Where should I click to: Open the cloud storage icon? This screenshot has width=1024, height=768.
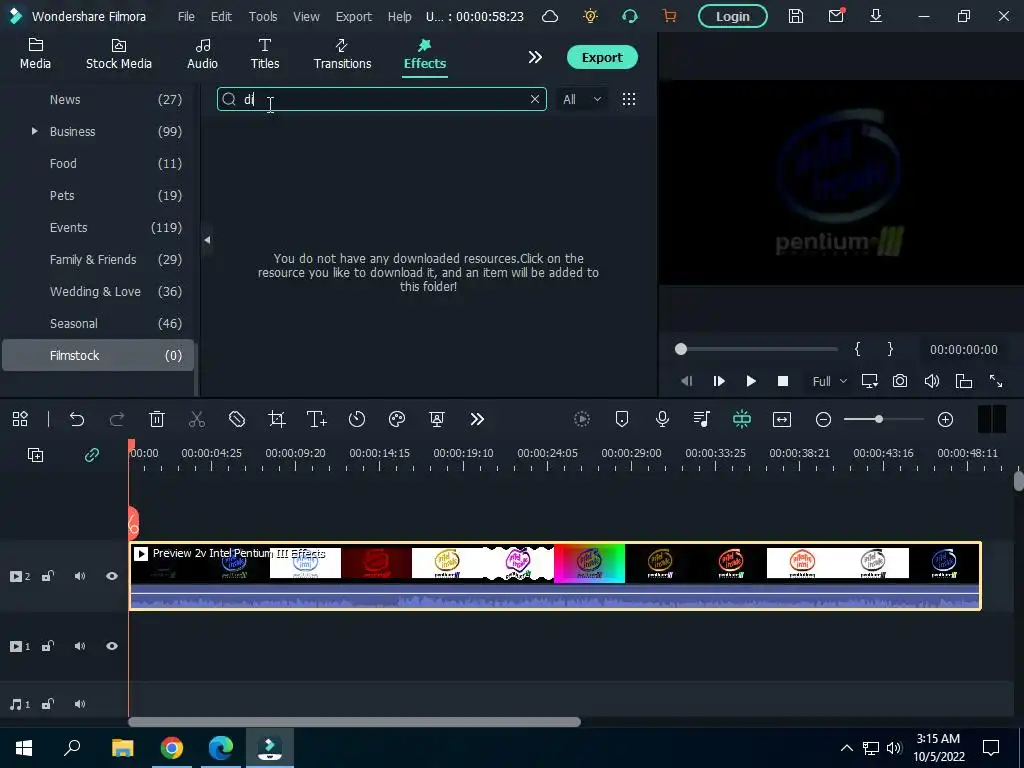point(550,16)
